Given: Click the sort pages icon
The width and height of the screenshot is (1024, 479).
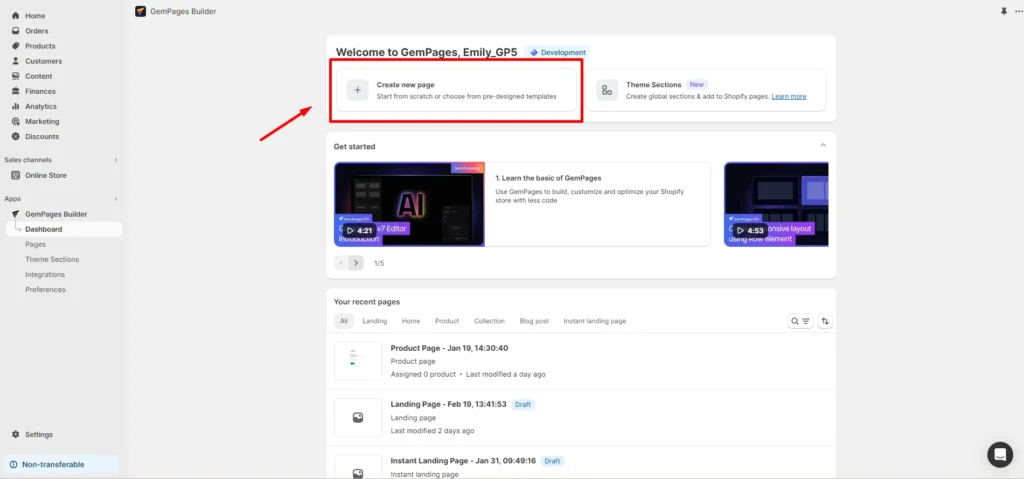Looking at the screenshot, I should pyautogui.click(x=825, y=321).
